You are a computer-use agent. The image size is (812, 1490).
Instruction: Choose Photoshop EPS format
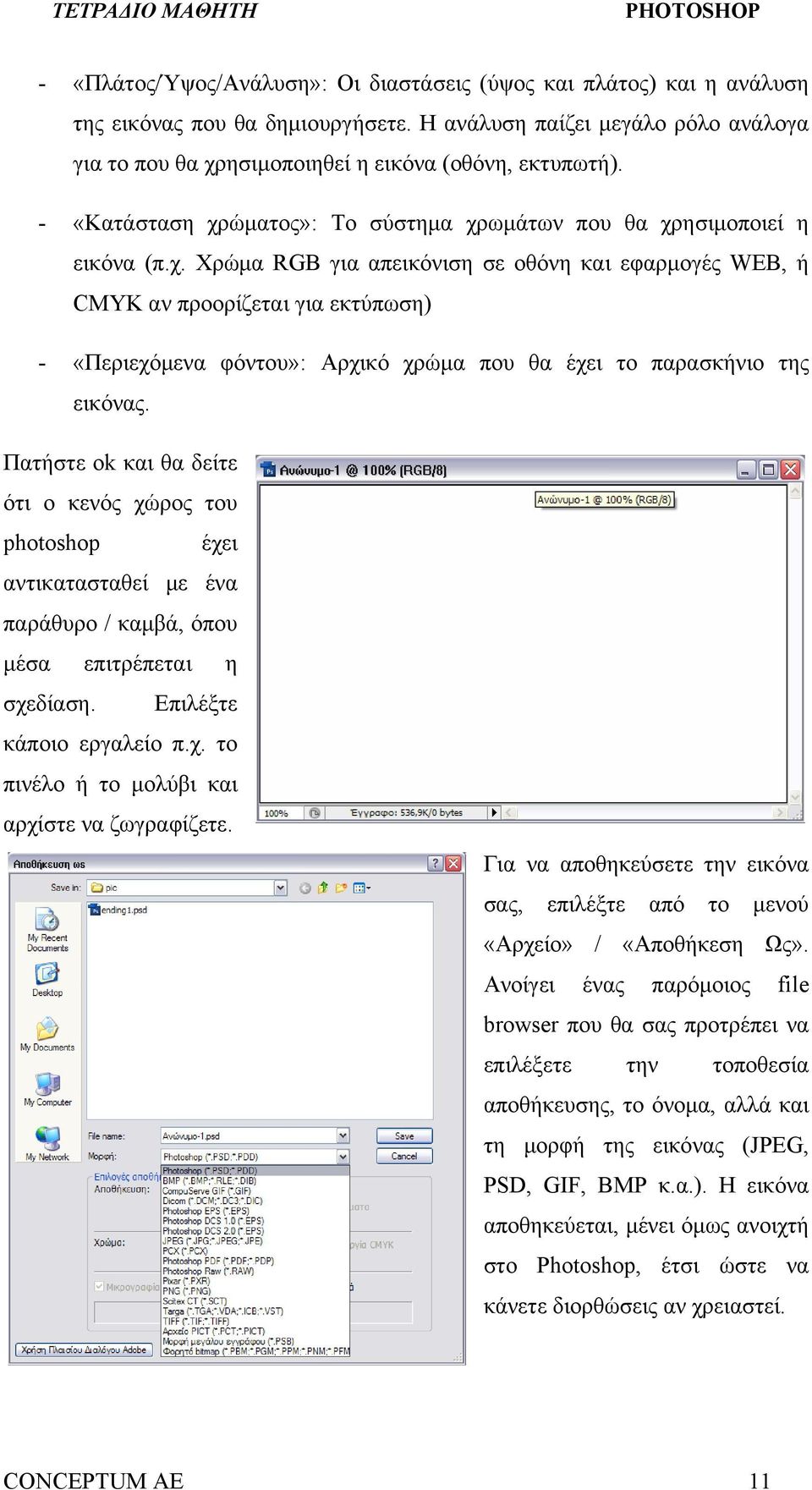click(x=255, y=1211)
